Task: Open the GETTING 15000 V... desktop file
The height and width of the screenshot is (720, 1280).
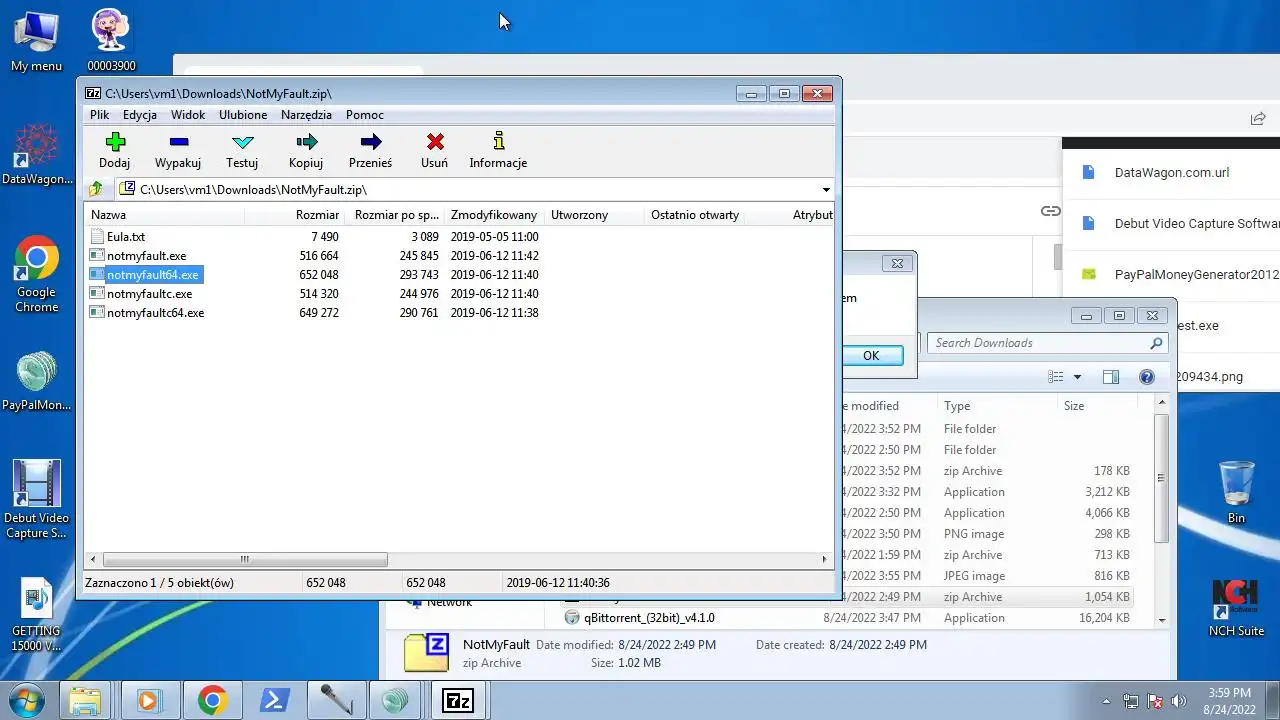Action: click(x=36, y=613)
